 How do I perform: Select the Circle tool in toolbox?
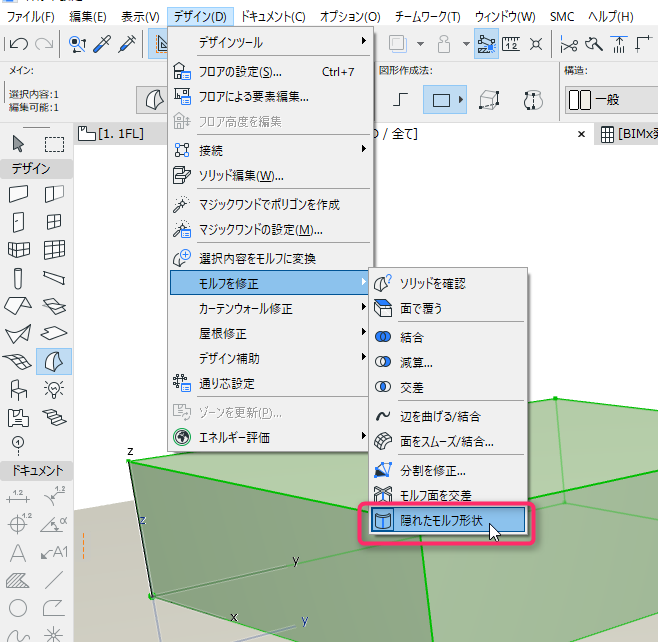click(18, 608)
